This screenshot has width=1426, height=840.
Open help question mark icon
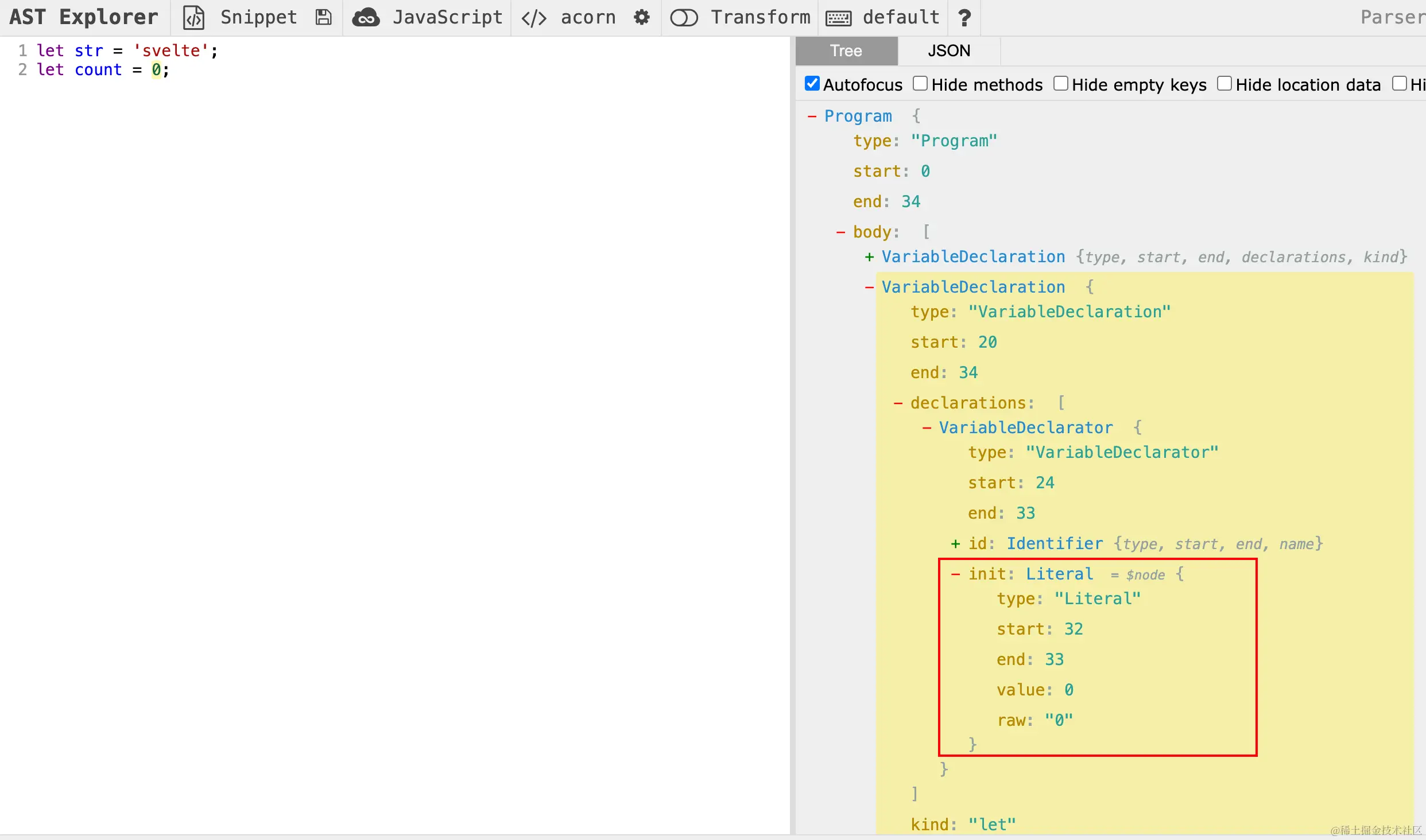click(964, 18)
